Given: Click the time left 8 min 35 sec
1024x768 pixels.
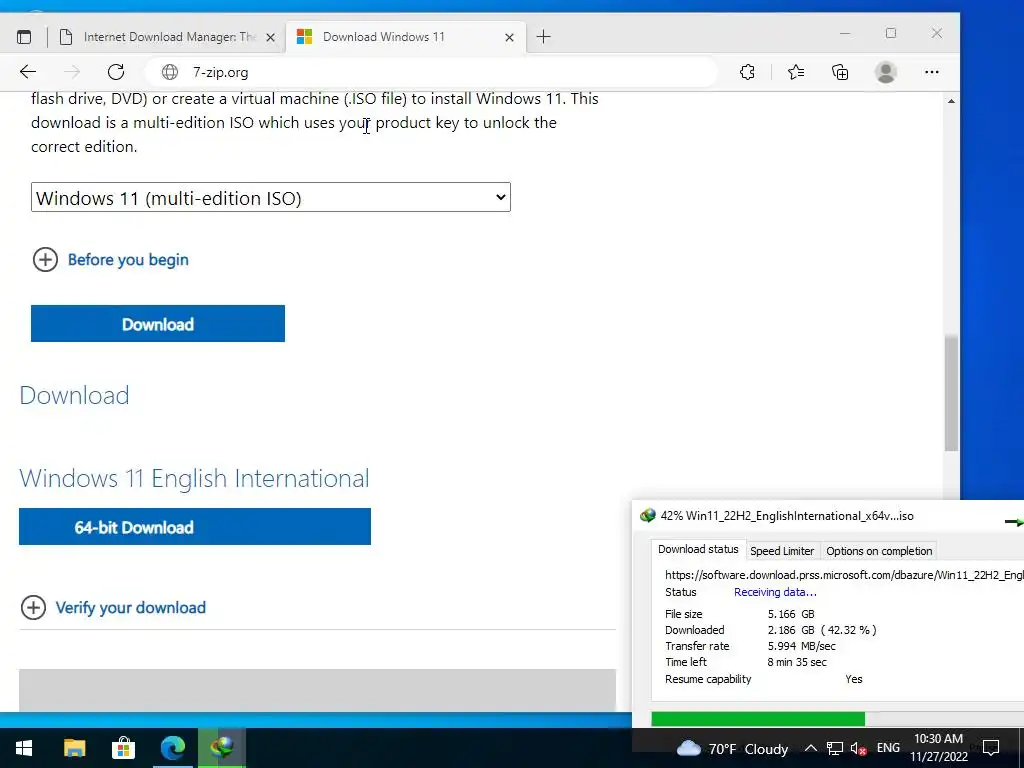Looking at the screenshot, I should (x=797, y=662).
